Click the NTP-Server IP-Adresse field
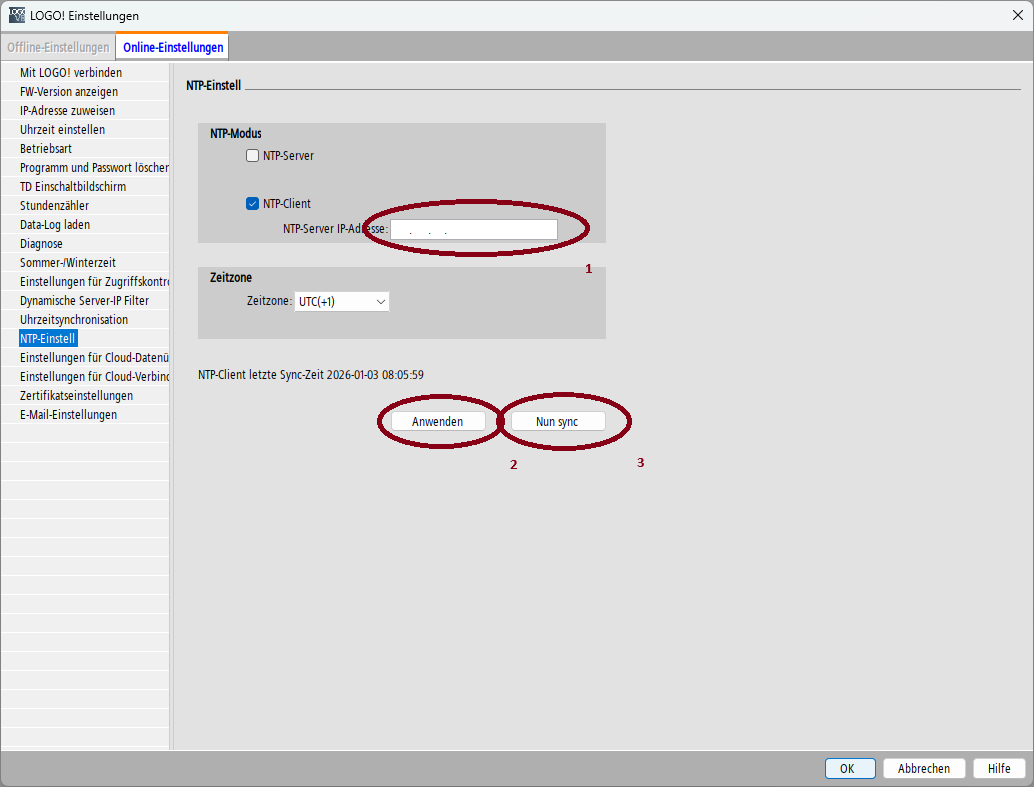 [473, 230]
